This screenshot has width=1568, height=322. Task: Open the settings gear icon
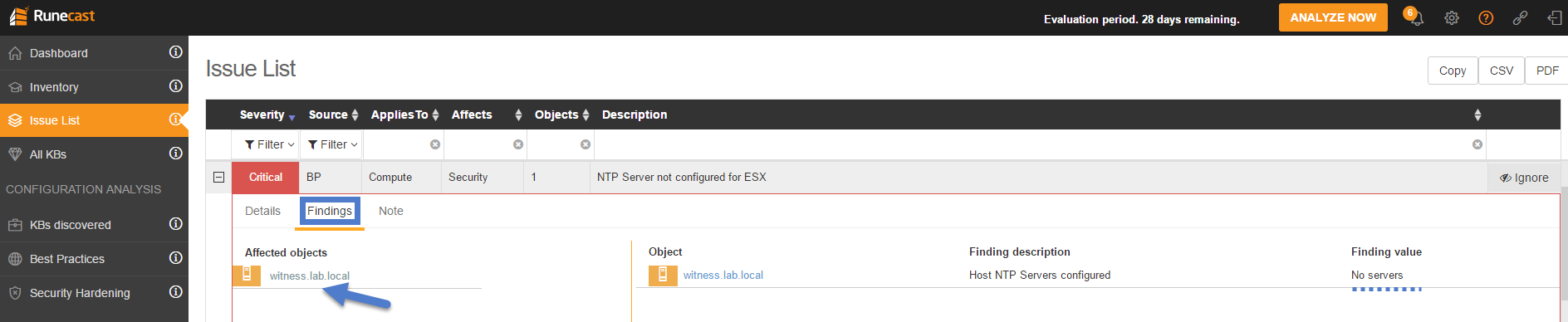[1452, 17]
